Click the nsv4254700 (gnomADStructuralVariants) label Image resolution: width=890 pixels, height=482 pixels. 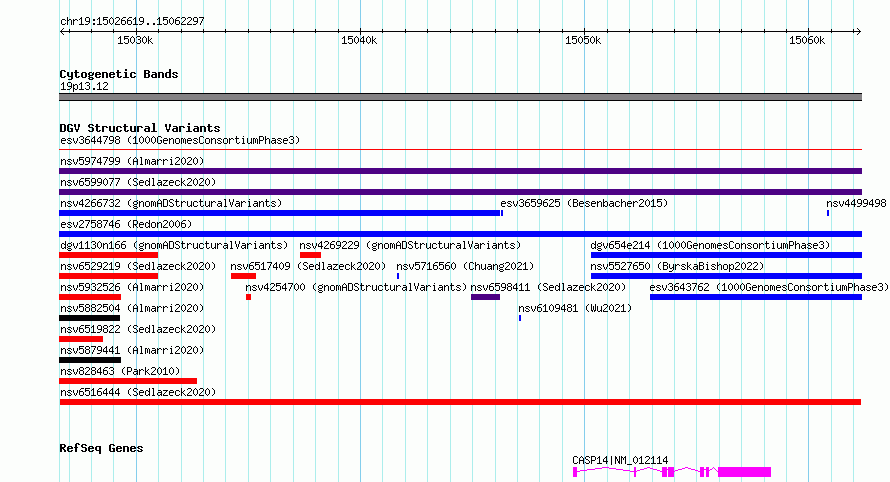(x=356, y=287)
